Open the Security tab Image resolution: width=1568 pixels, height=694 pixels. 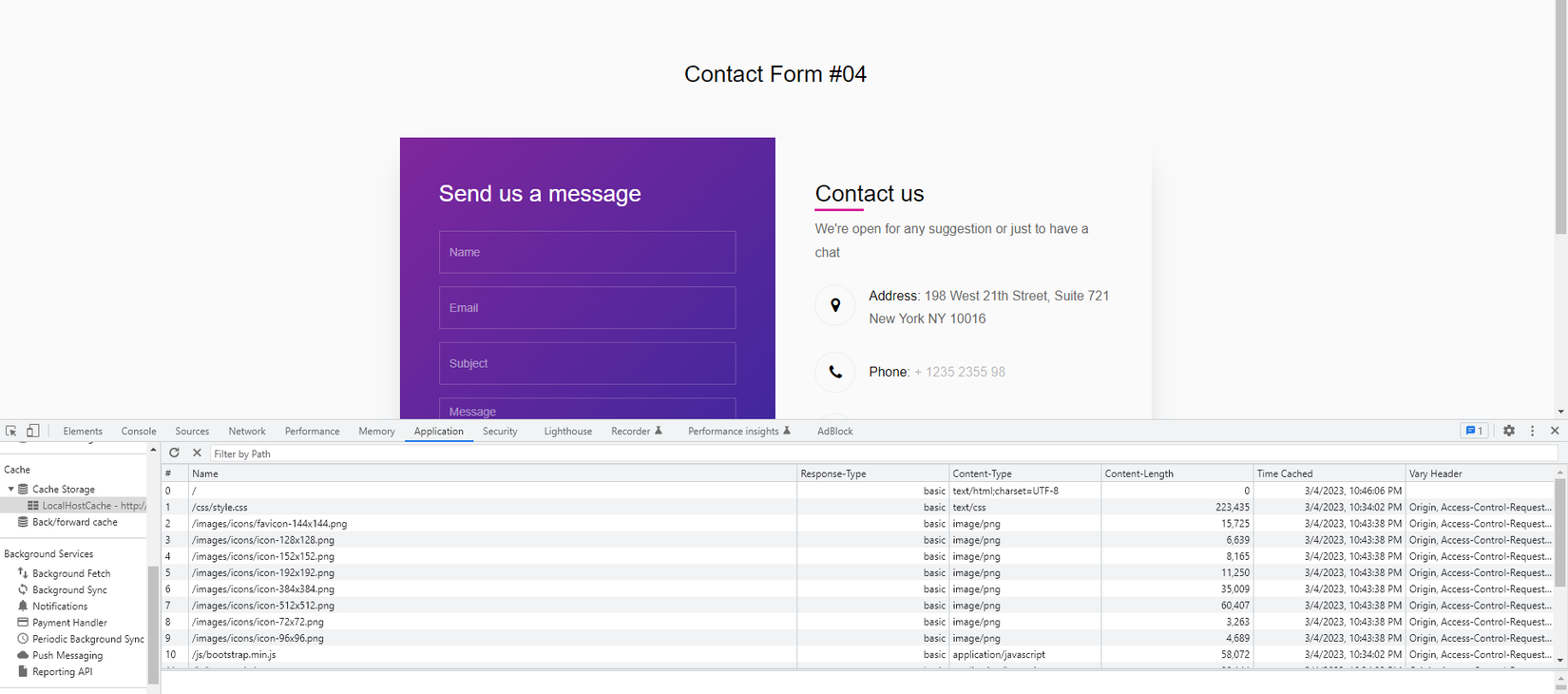(x=500, y=431)
